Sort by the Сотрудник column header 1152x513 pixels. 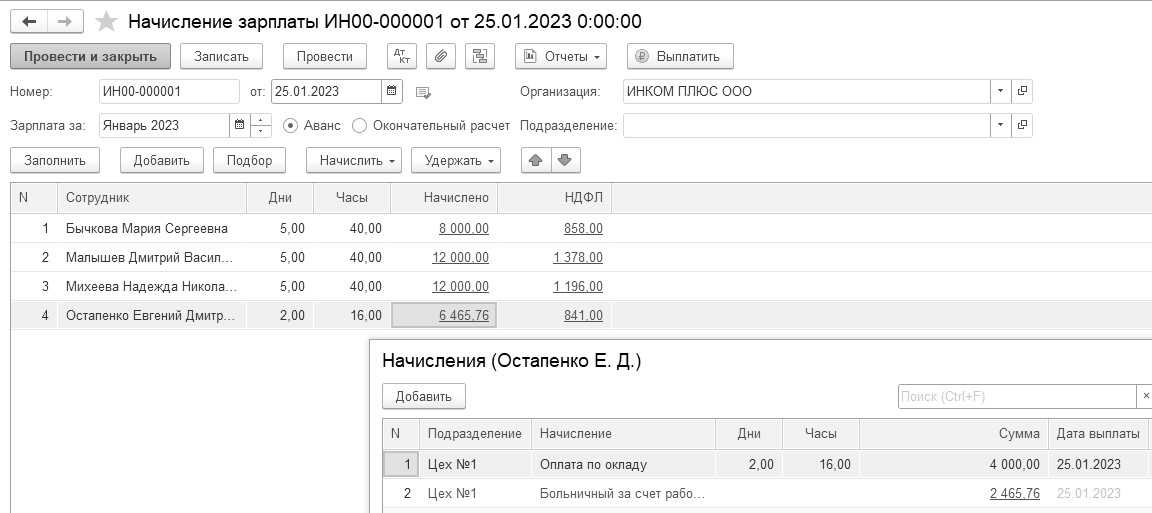tap(151, 198)
